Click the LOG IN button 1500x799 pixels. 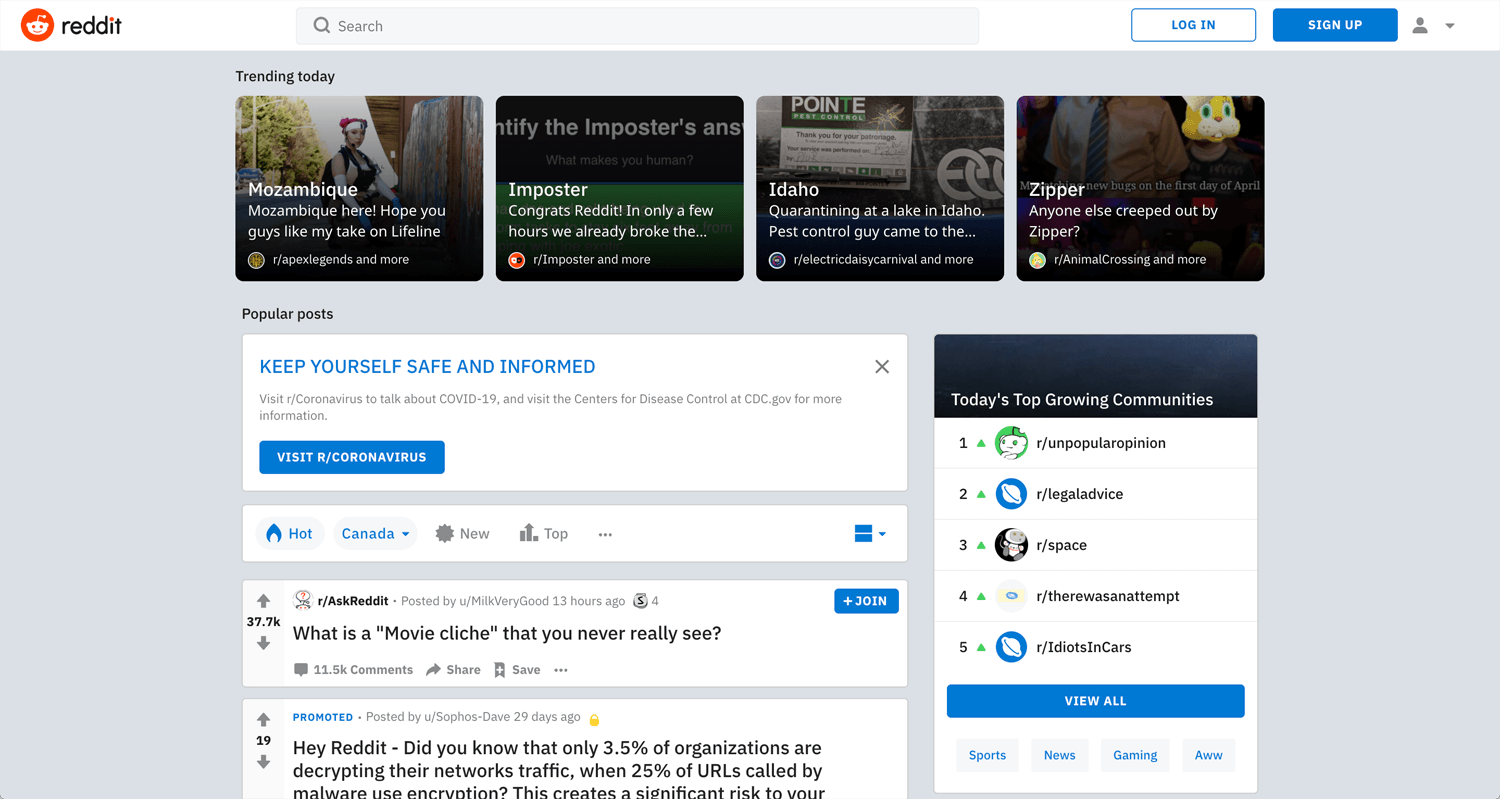pyautogui.click(x=1193, y=25)
